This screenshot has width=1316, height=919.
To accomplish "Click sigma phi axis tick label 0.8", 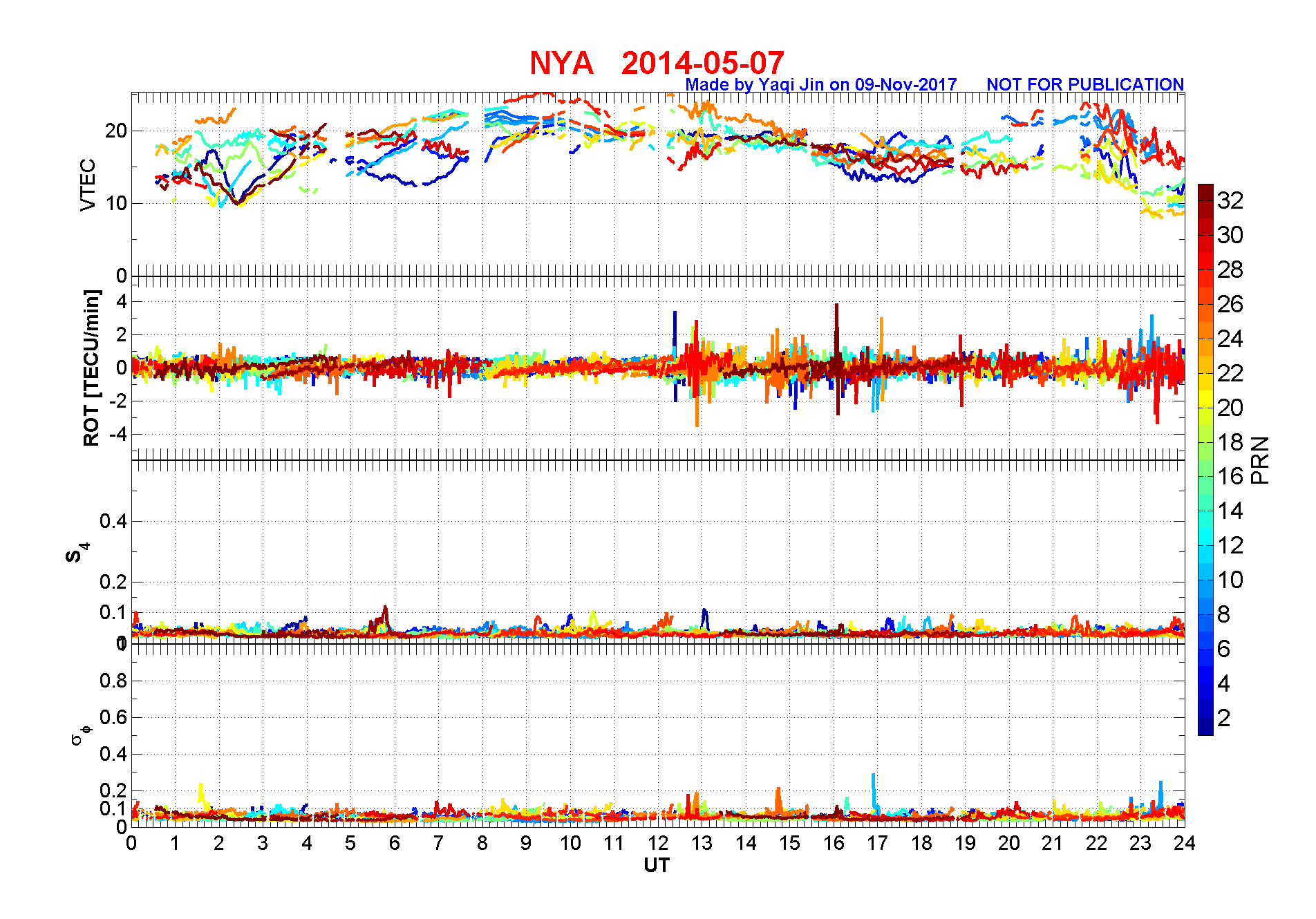I will 113,681.
